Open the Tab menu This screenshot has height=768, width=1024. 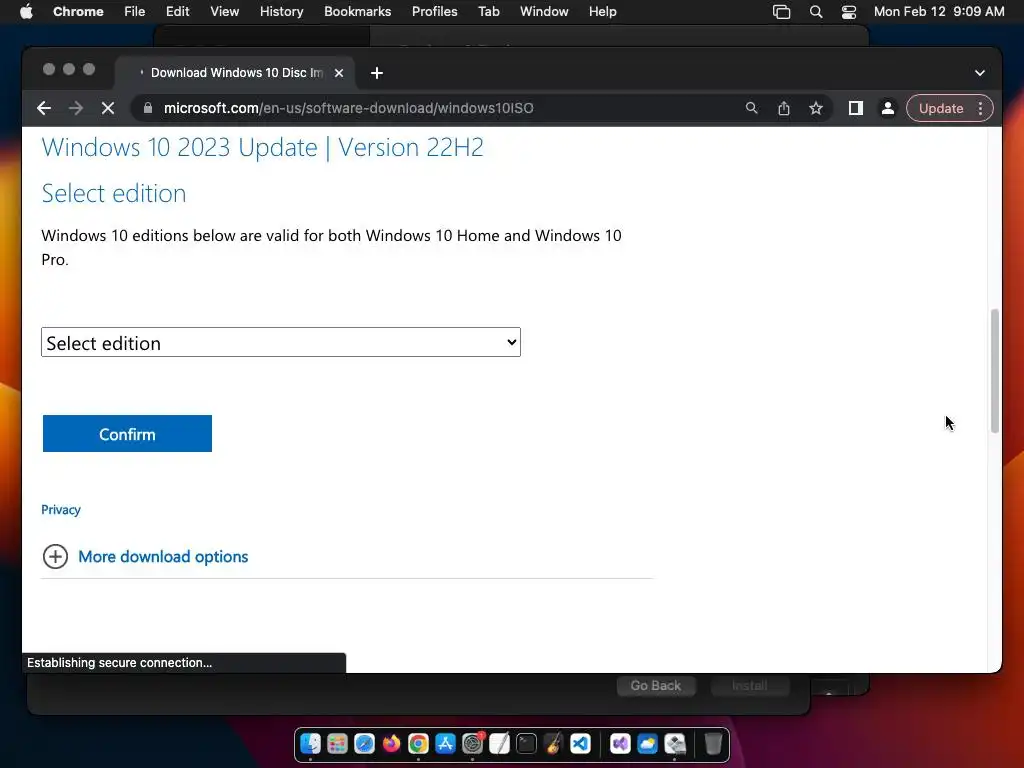pos(488,12)
